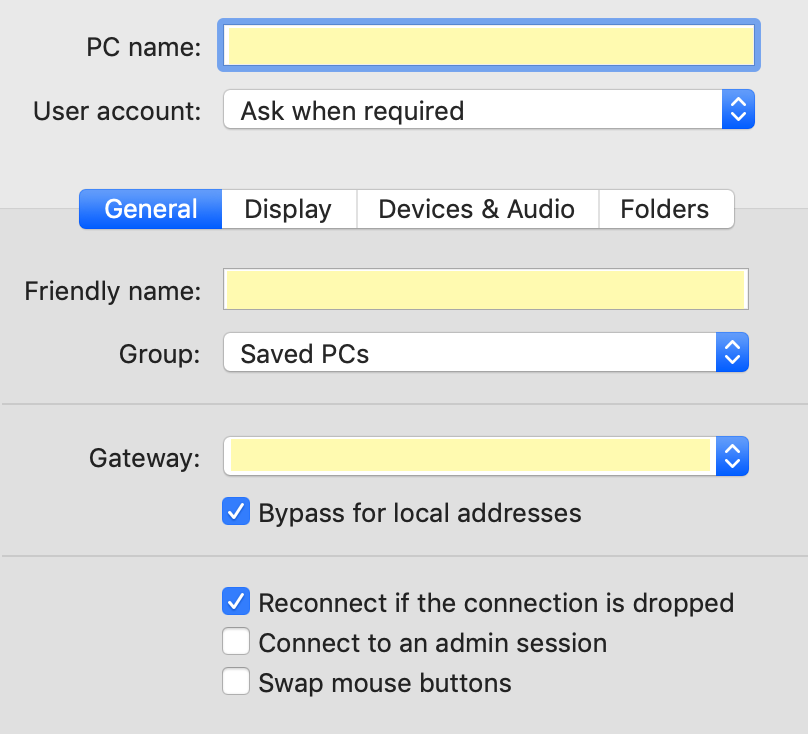Screen dimensions: 808x734
Task: Go to the Folders tab
Action: 665,209
